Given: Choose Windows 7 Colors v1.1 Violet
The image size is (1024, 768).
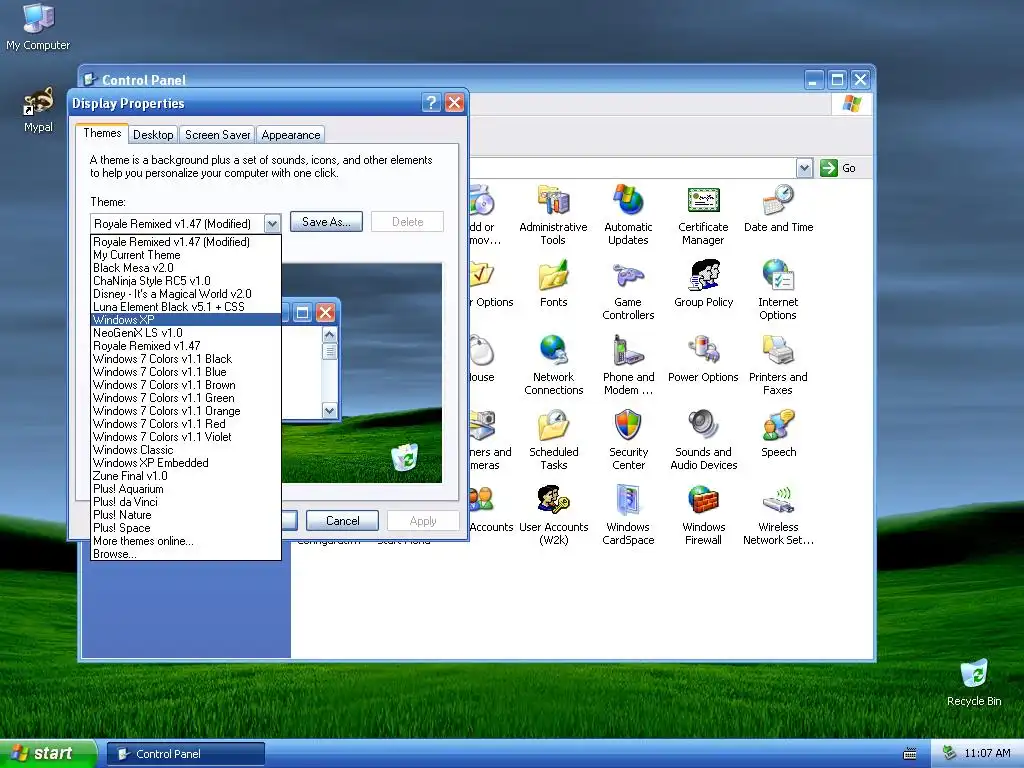Looking at the screenshot, I should tap(185, 437).
